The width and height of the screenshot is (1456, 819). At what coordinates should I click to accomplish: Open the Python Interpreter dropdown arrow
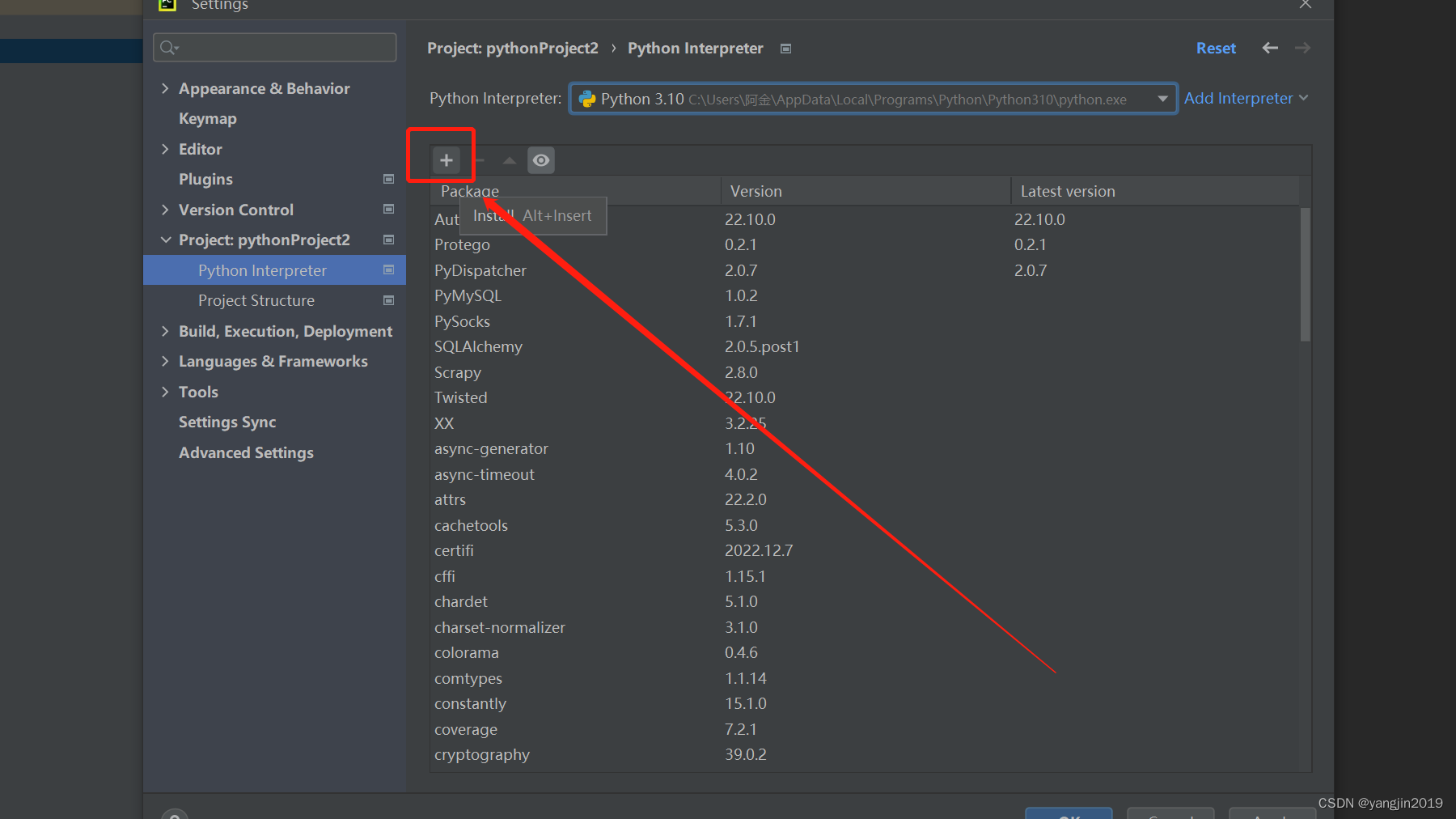tap(1162, 99)
